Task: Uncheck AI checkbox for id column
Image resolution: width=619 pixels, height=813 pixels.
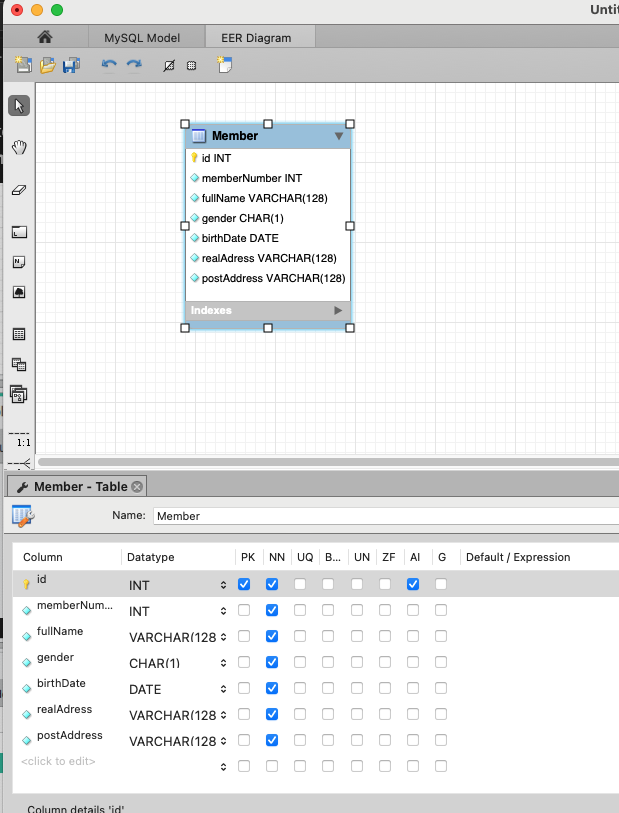Action: coord(414,584)
